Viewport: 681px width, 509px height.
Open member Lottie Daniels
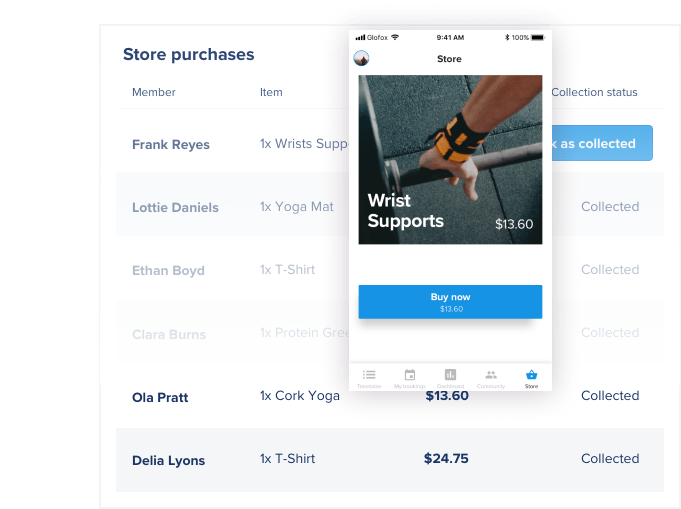tap(175, 208)
